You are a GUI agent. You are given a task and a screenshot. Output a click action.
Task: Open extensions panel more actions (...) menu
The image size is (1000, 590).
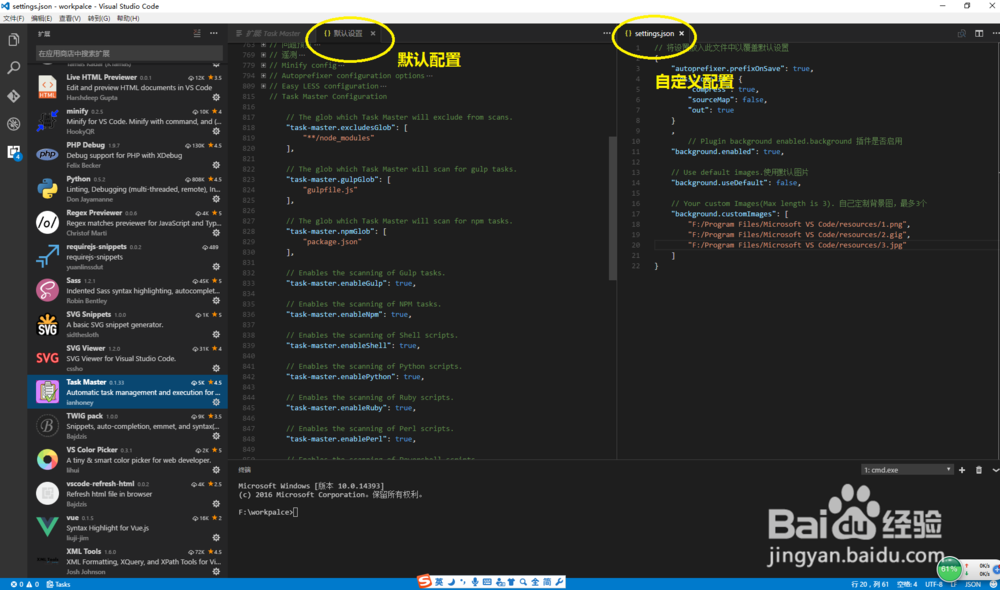[214, 33]
